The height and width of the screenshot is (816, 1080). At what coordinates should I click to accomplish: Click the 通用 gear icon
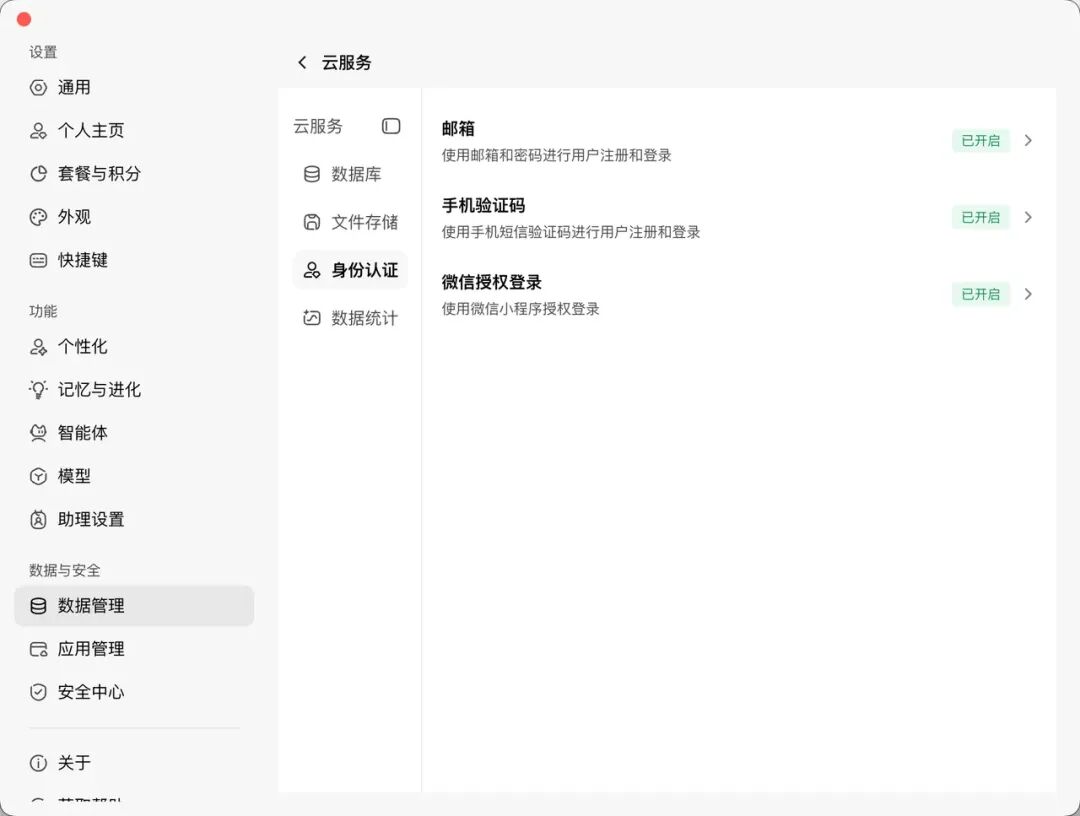point(39,87)
